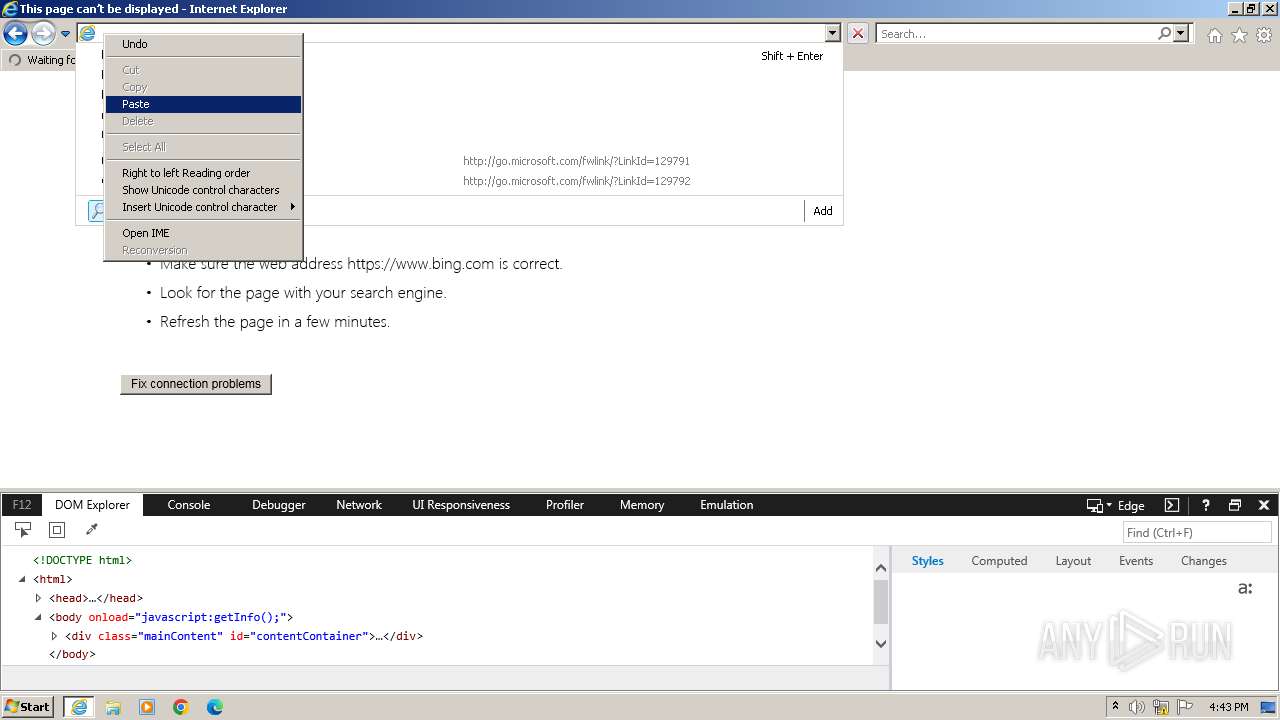Open developer tools Help question mark
Screen dimensions: 1280x720
[x=1206, y=505]
